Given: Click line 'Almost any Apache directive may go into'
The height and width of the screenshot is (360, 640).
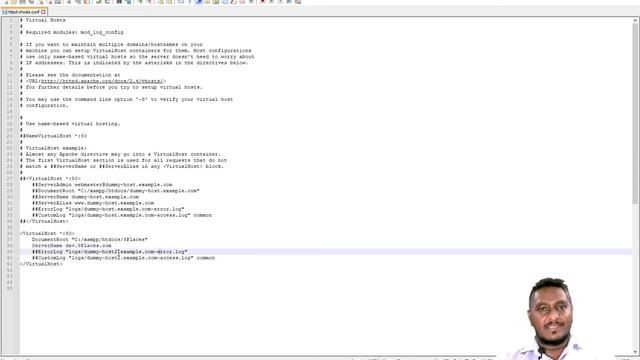Looking at the screenshot, I should (120, 154).
